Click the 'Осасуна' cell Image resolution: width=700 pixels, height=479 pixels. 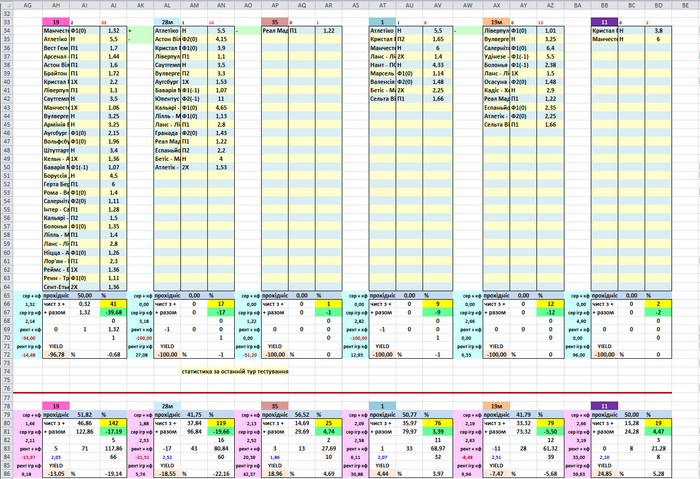[496, 82]
